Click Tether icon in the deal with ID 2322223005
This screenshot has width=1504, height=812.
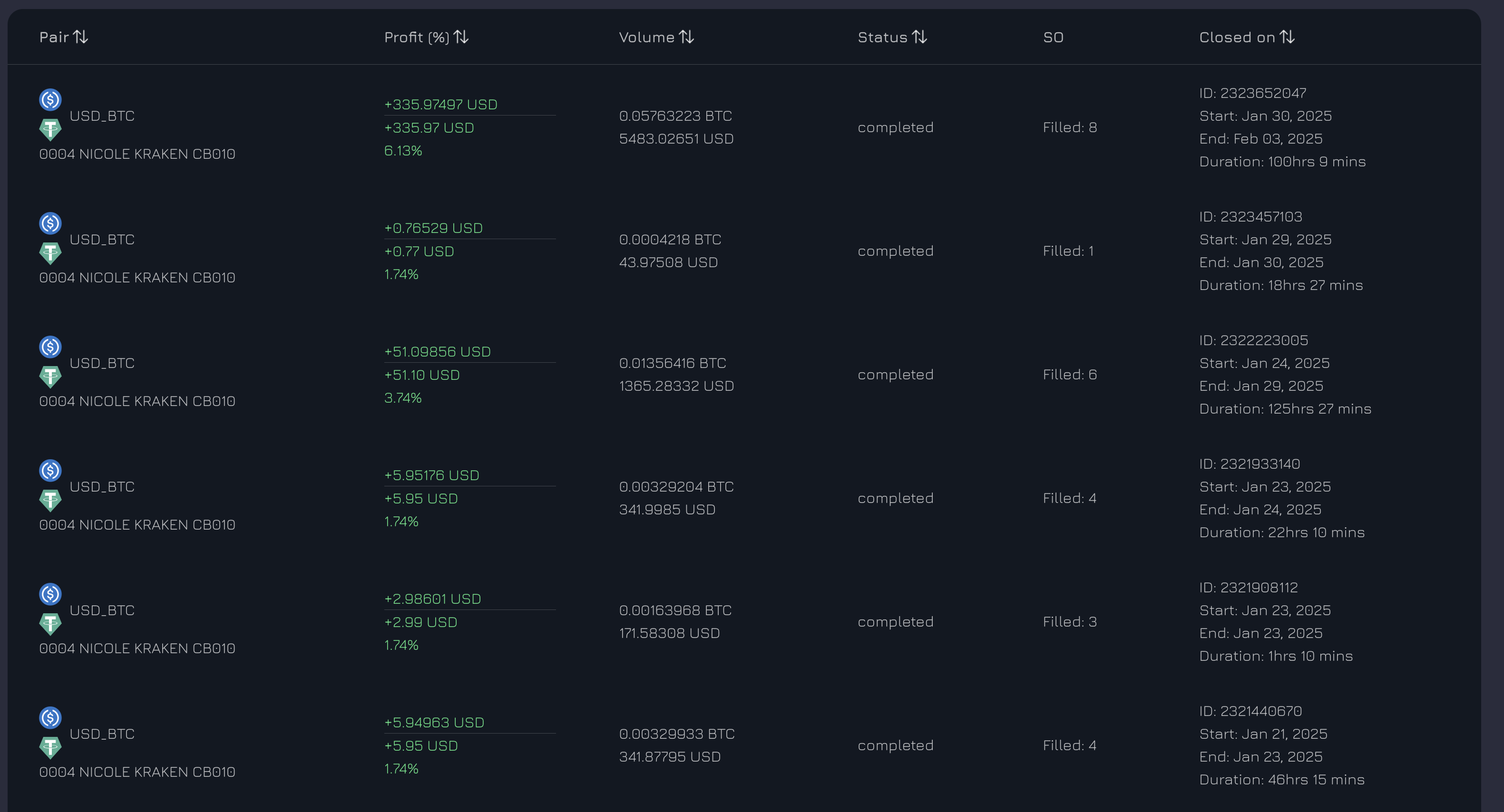[50, 377]
